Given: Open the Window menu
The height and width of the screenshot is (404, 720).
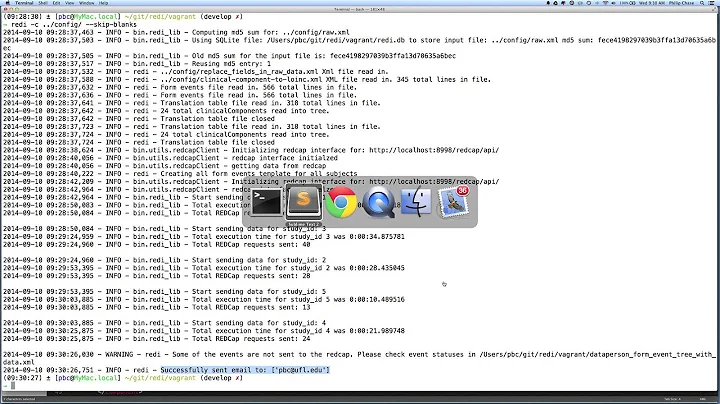Looking at the screenshot, I should pos(86,3).
